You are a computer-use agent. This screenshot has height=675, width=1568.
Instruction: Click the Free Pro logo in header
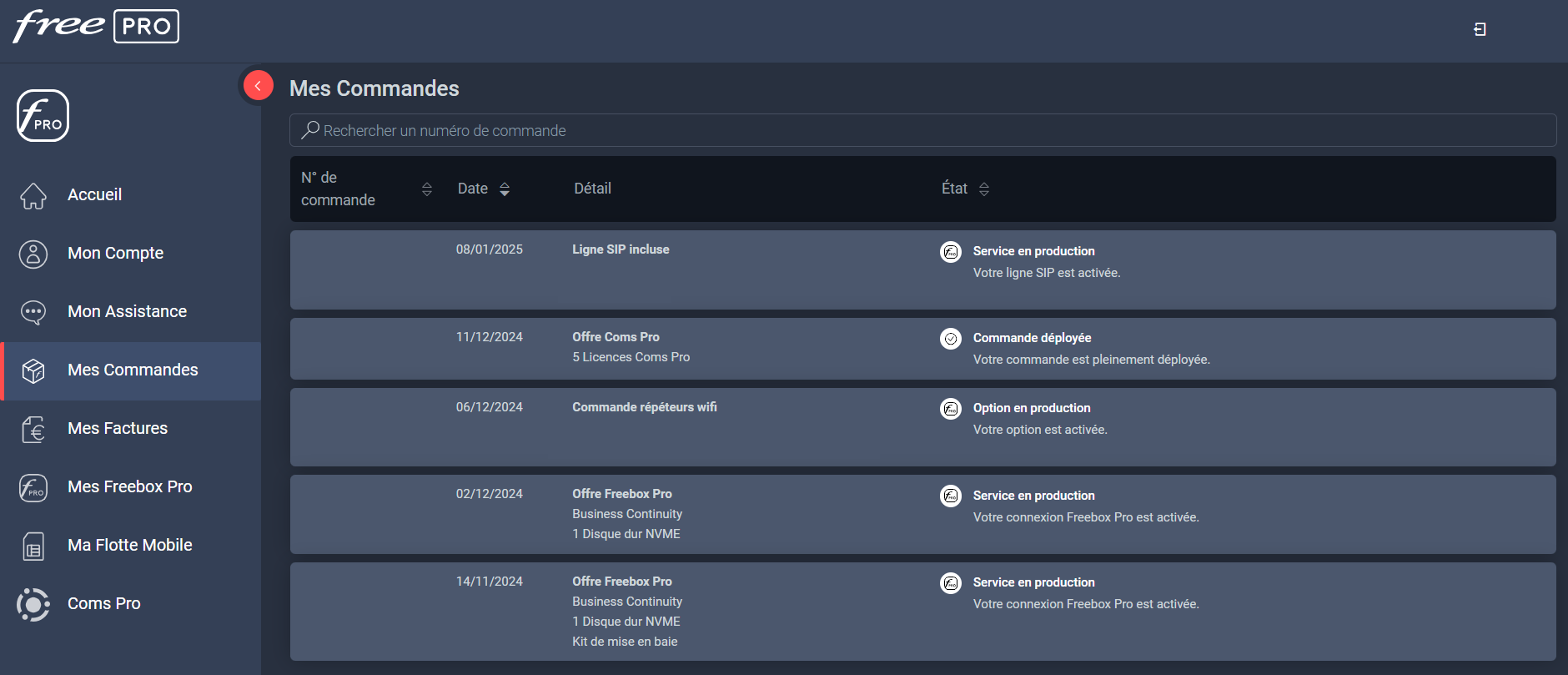point(96,26)
